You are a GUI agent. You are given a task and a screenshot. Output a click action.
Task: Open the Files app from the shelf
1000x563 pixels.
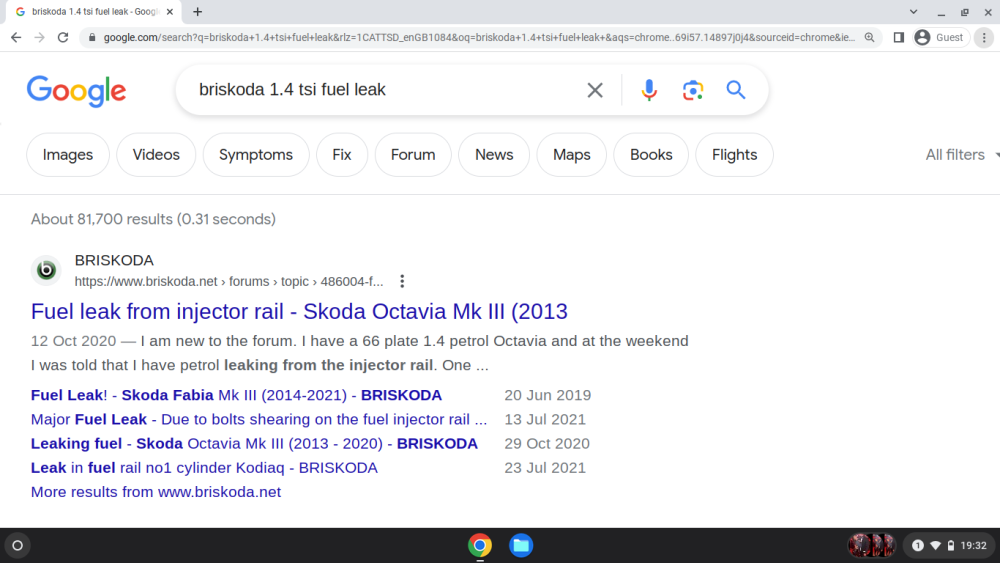pyautogui.click(x=521, y=545)
